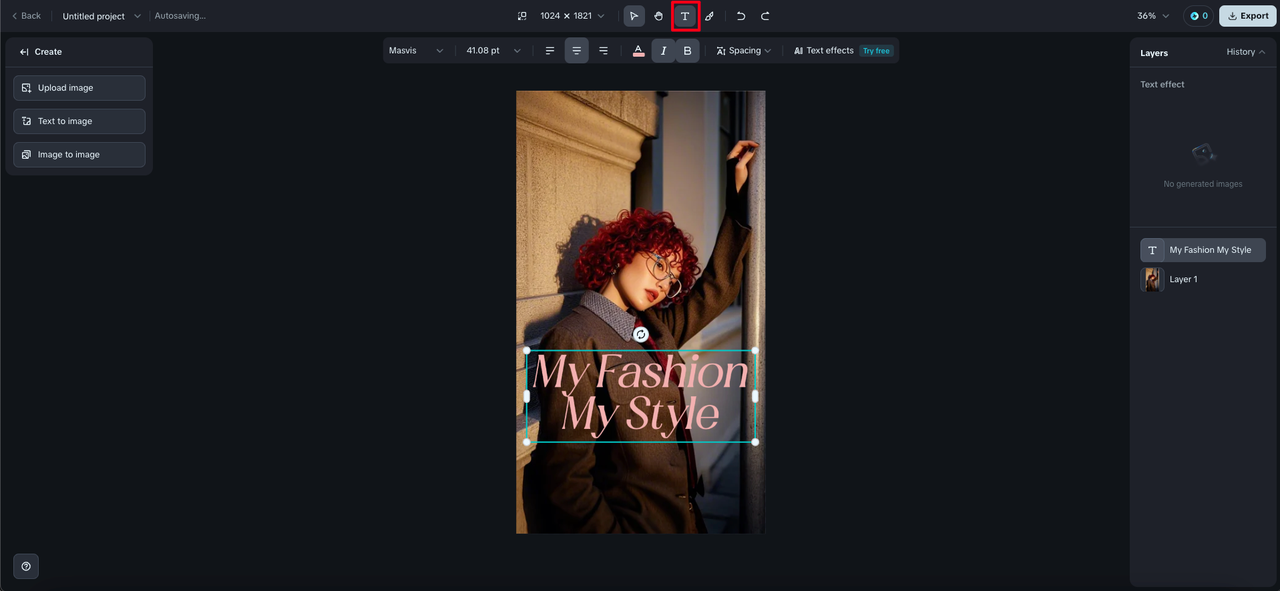Align text left

click(x=549, y=51)
